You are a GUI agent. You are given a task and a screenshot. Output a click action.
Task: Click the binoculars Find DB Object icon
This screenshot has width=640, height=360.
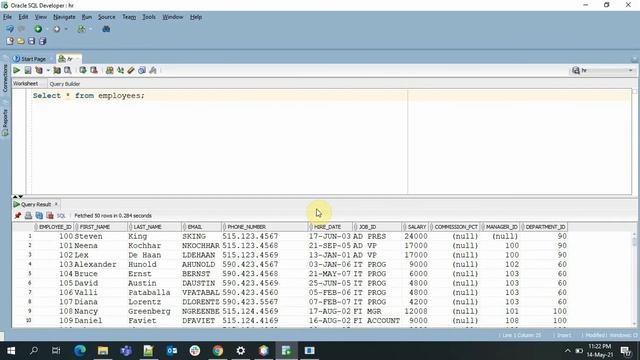pos(106,29)
